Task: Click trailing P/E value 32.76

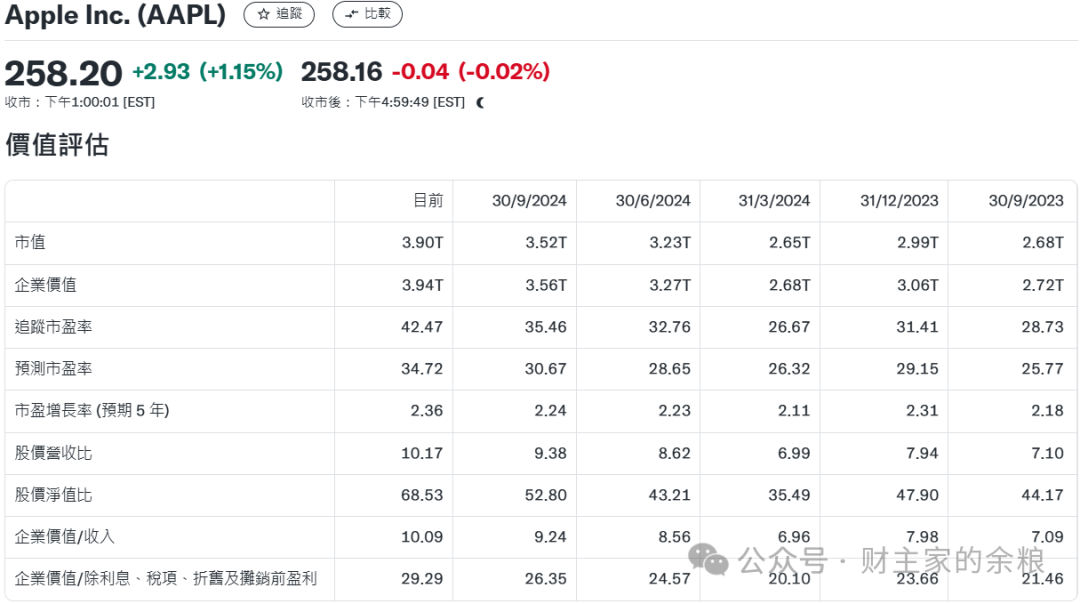Action: click(x=669, y=326)
